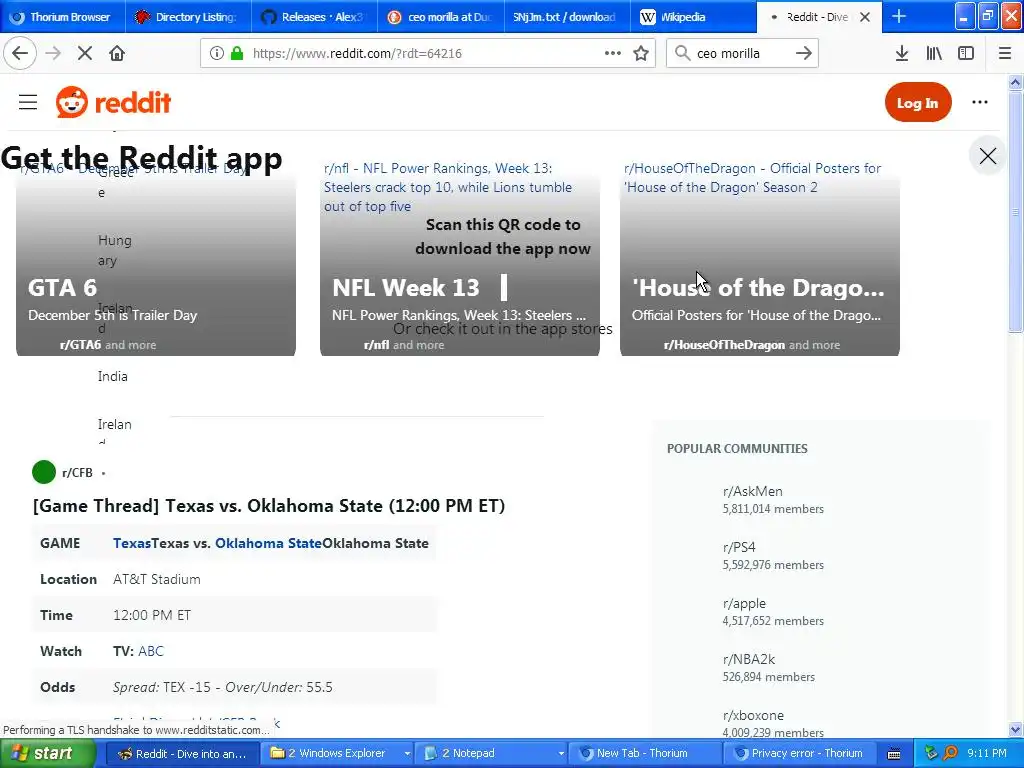The width and height of the screenshot is (1024, 768).
Task: Switch to New Tab - Thorium window
Action: point(646,754)
